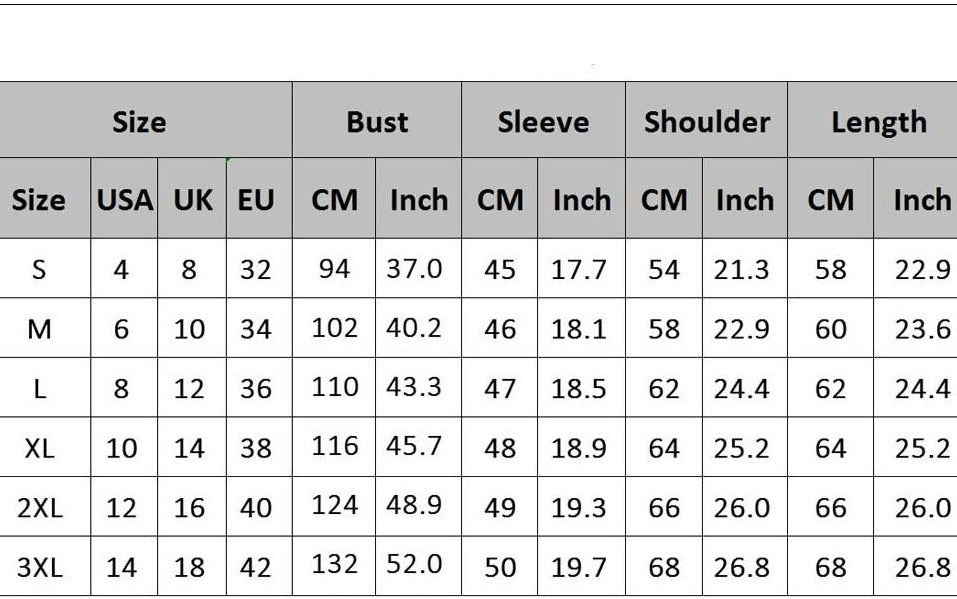957x599 pixels.
Task: Click the "Bust" column group header
Action: (x=377, y=122)
